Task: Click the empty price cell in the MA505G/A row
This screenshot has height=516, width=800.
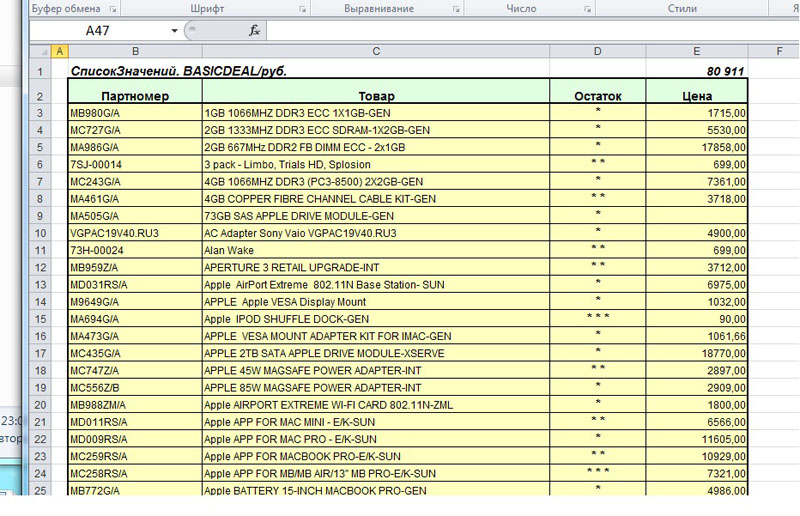Action: pyautogui.click(x=696, y=216)
